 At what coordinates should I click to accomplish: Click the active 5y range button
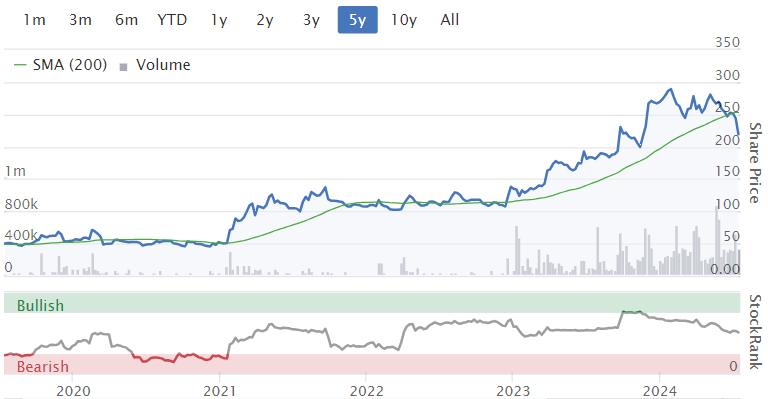[358, 20]
